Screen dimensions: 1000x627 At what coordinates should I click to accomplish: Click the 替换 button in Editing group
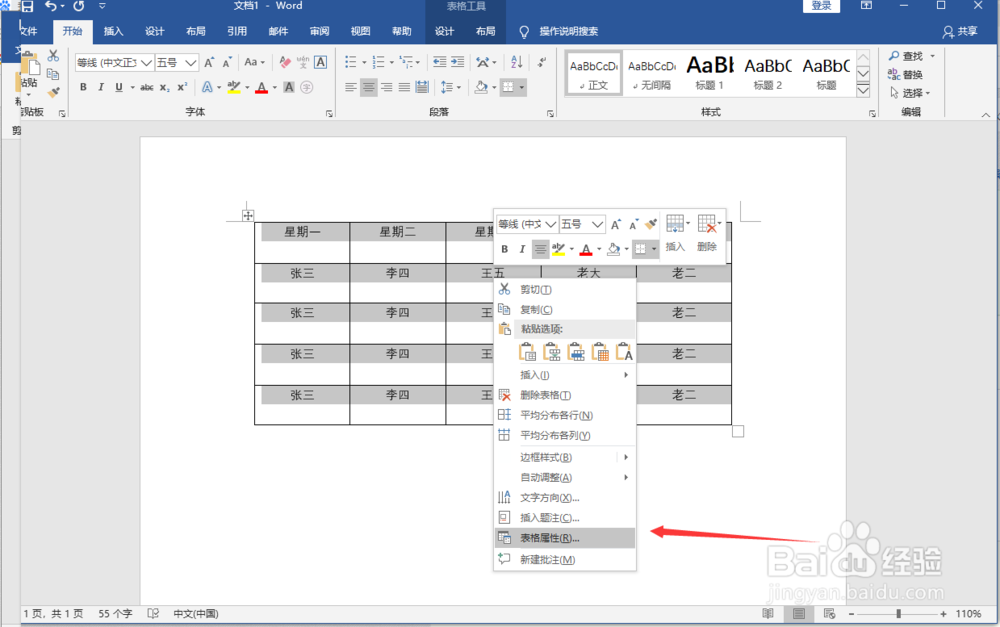click(911, 74)
